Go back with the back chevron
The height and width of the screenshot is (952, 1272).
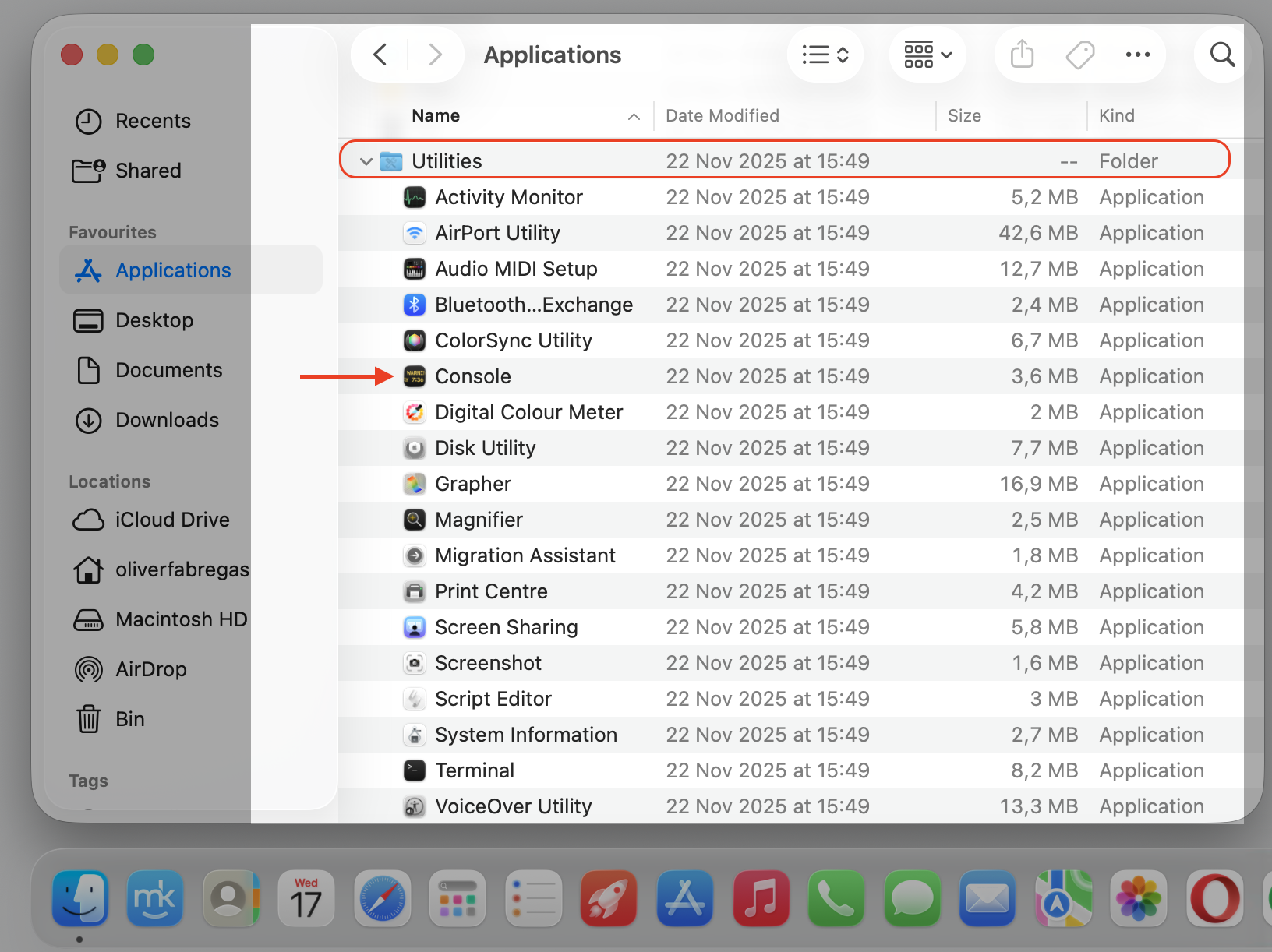pos(380,55)
